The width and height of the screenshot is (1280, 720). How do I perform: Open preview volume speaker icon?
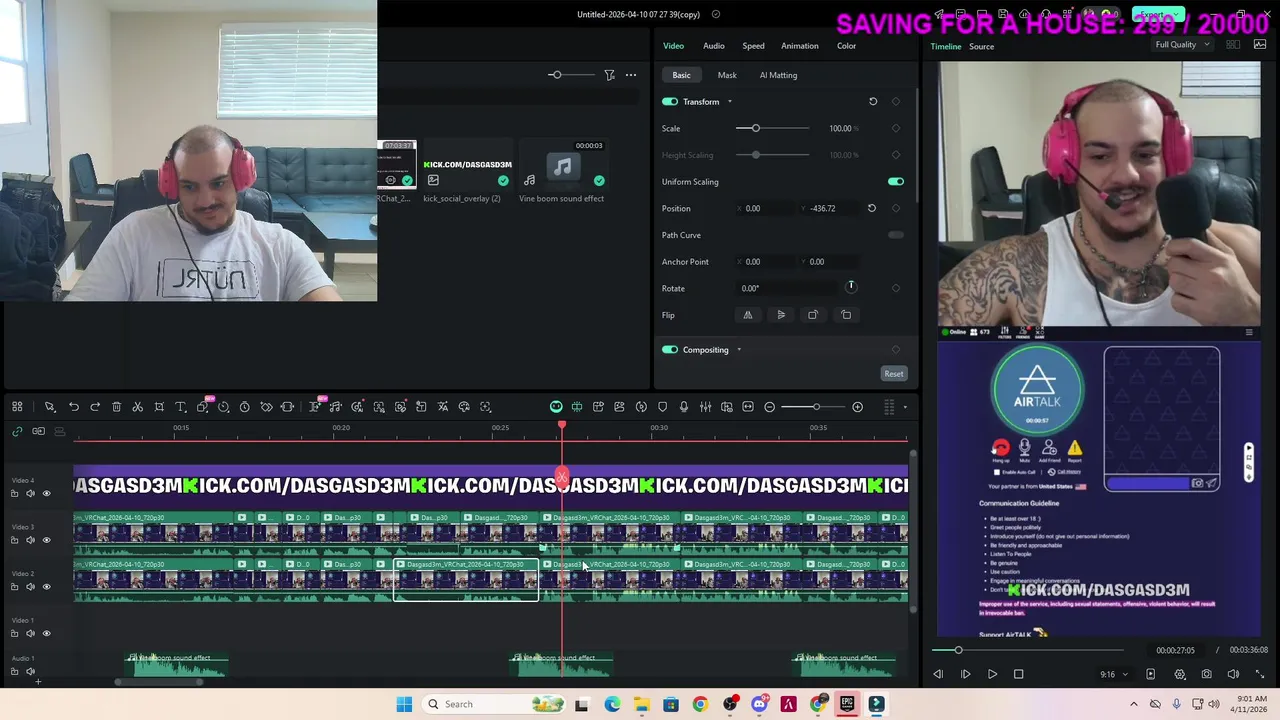point(1233,674)
